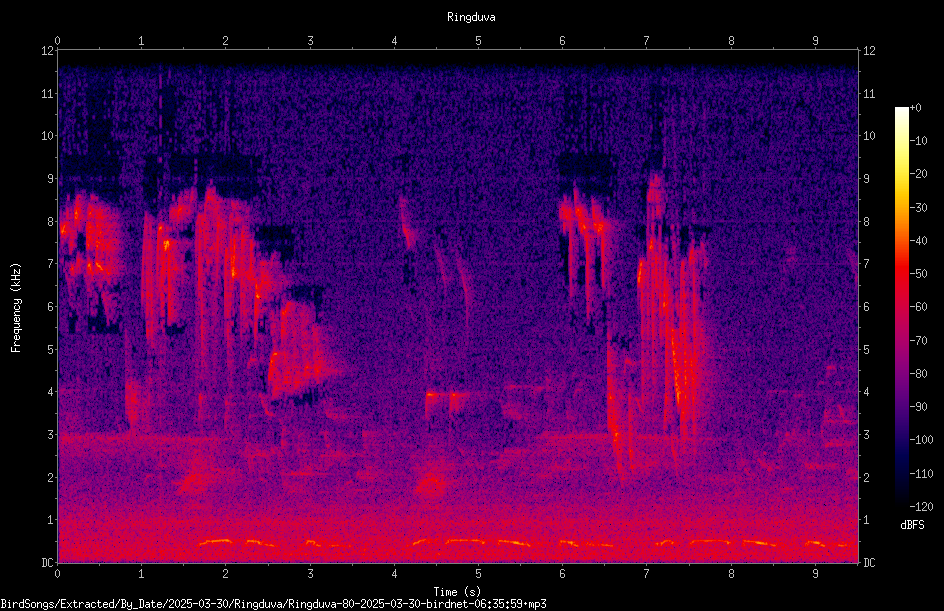Click "7" kHz tick on right frequency axis
The width and height of the screenshot is (944, 611).
(866, 264)
